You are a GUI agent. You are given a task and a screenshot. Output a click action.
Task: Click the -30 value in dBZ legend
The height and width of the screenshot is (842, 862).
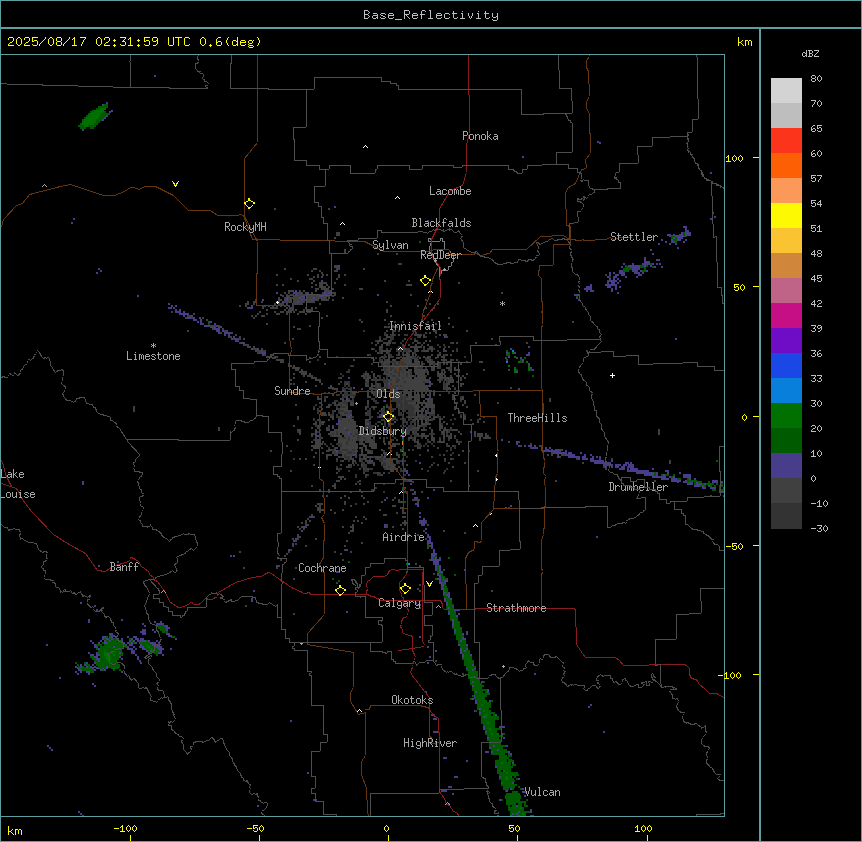tap(819, 528)
